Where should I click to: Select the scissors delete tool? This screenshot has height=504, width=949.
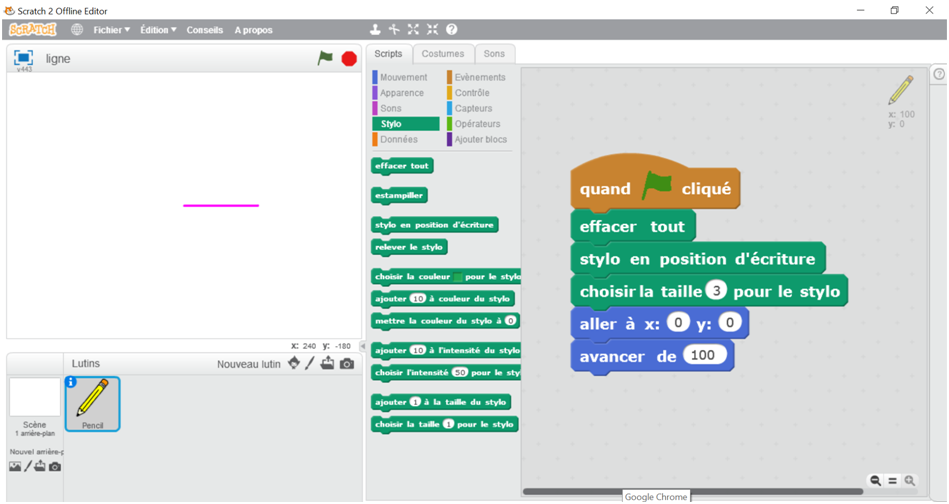394,30
